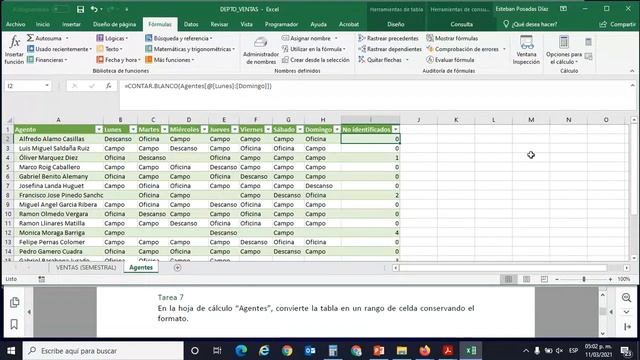The height and width of the screenshot is (360, 640).
Task: Click Rastrear dependientes
Action: click(390, 49)
